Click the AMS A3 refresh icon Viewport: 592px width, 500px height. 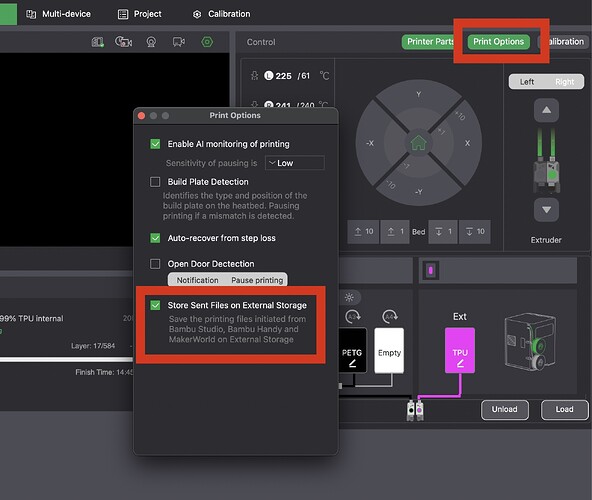coord(353,316)
